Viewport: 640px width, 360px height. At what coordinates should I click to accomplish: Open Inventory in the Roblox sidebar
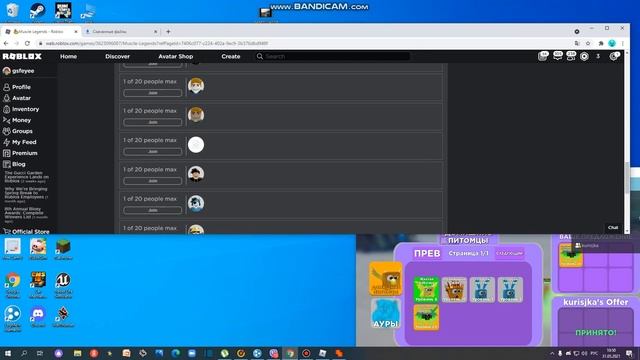(21, 109)
